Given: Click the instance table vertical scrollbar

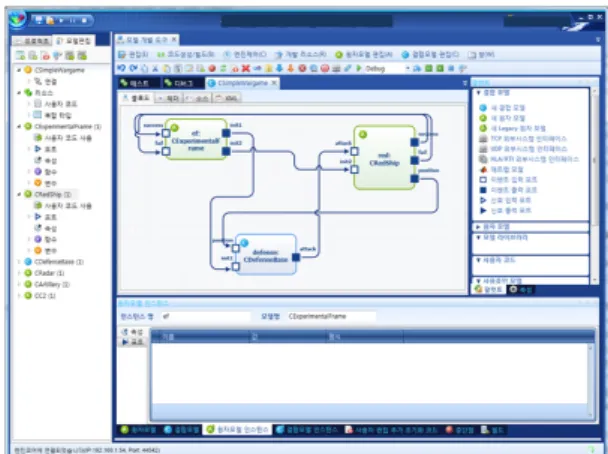Looking at the screenshot, I should coord(591,381).
